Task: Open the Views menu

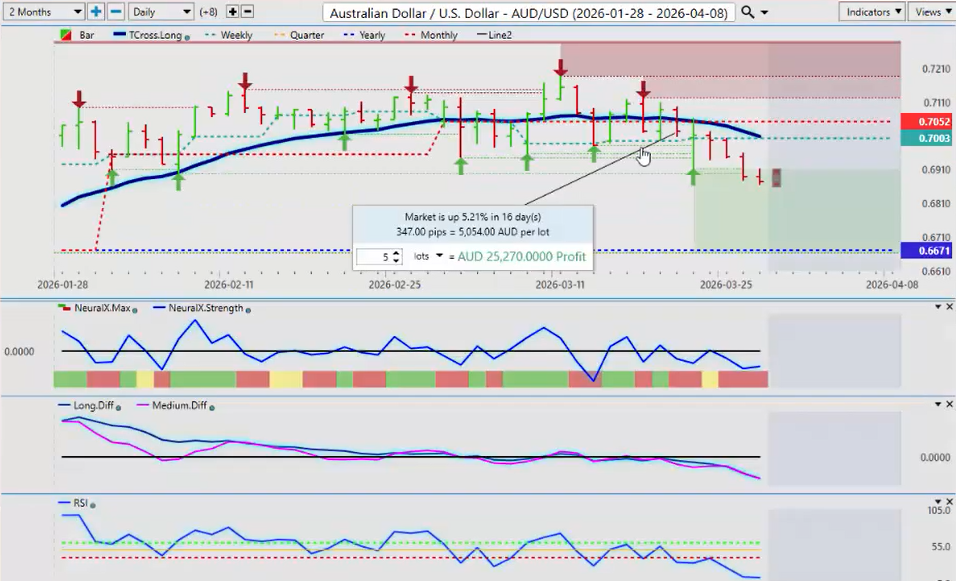Action: tap(932, 12)
